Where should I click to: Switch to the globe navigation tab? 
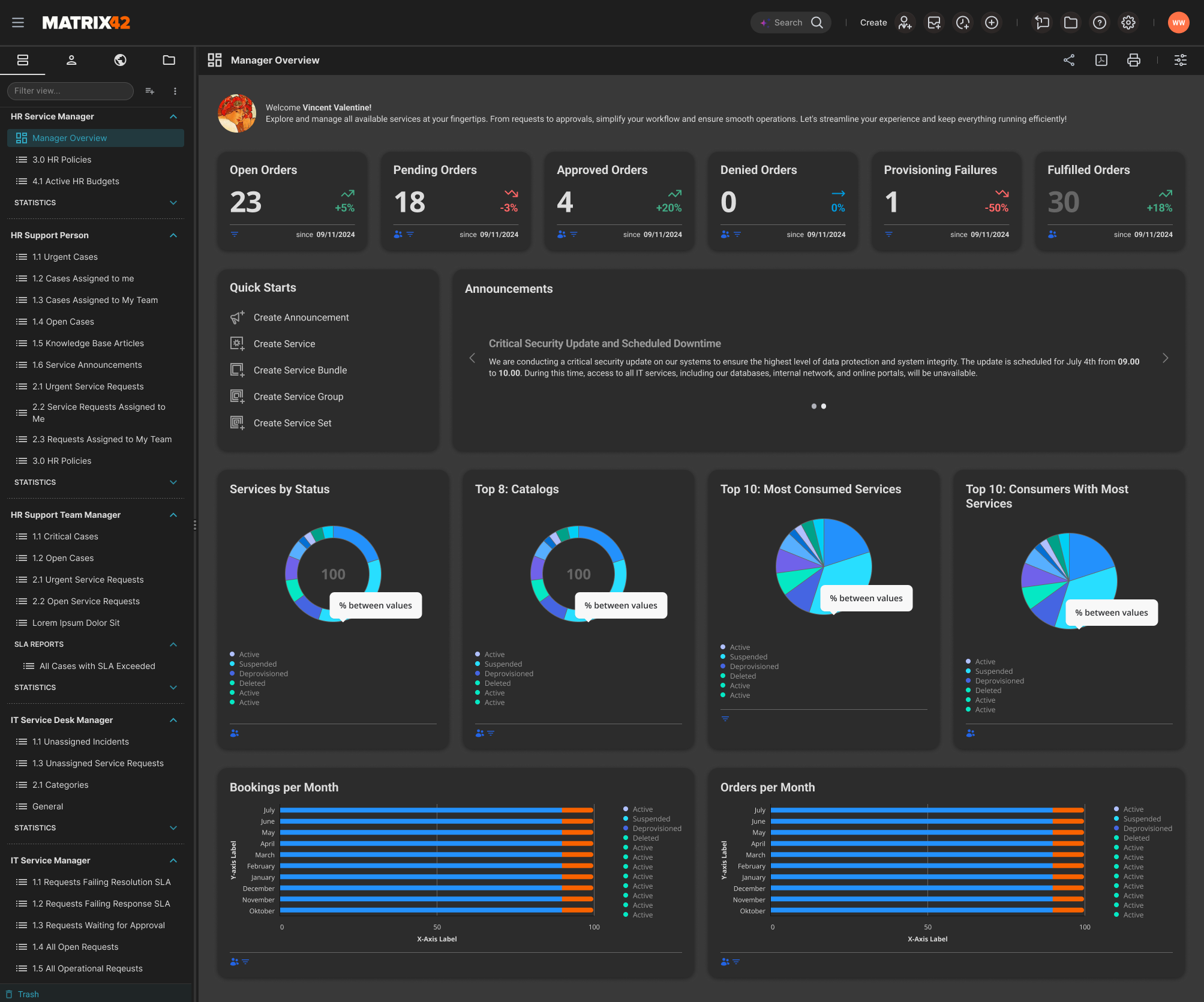120,60
